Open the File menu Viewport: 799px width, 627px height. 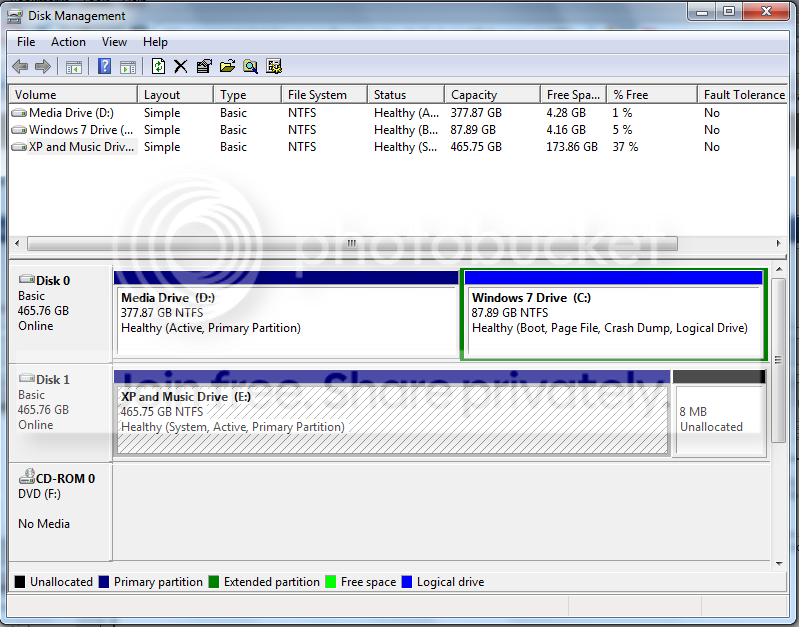pos(26,42)
